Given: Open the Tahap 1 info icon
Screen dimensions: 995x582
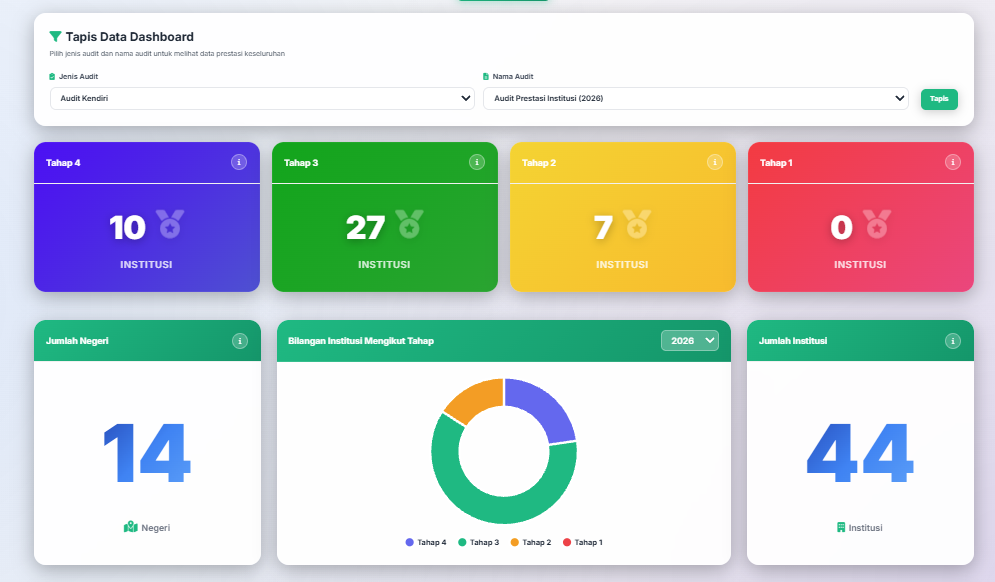Looking at the screenshot, I should tap(952, 162).
